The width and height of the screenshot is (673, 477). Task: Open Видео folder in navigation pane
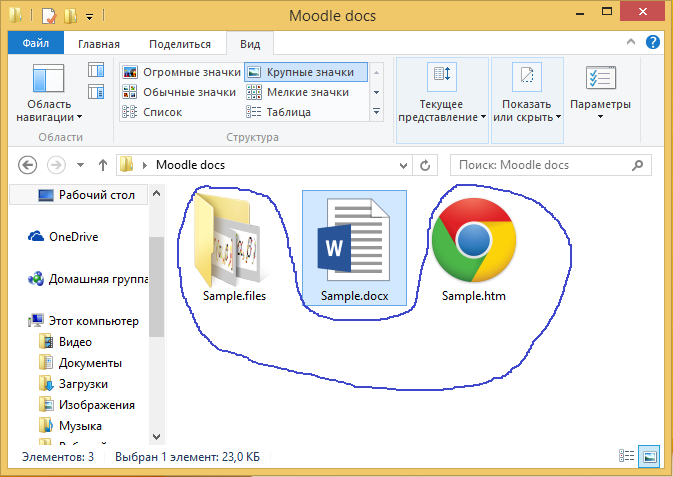(66, 342)
